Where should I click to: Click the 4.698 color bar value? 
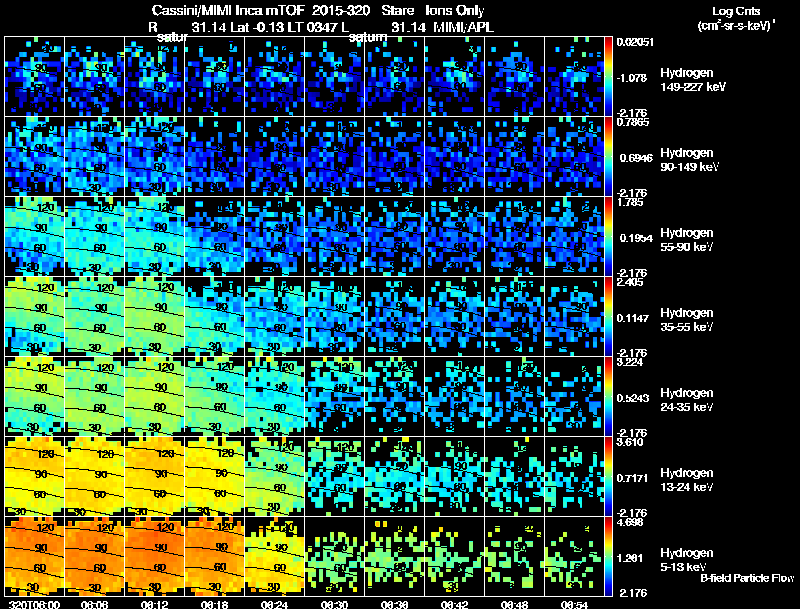[630, 522]
